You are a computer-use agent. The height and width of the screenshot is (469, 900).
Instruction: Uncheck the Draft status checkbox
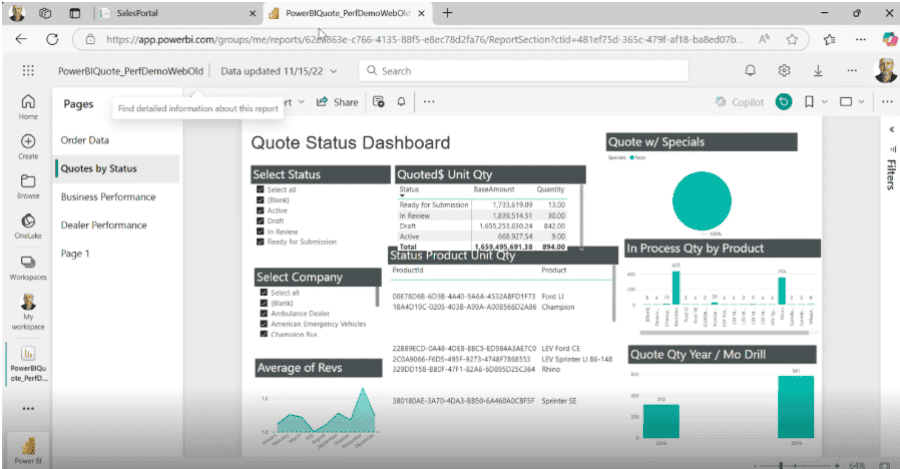(x=260, y=221)
